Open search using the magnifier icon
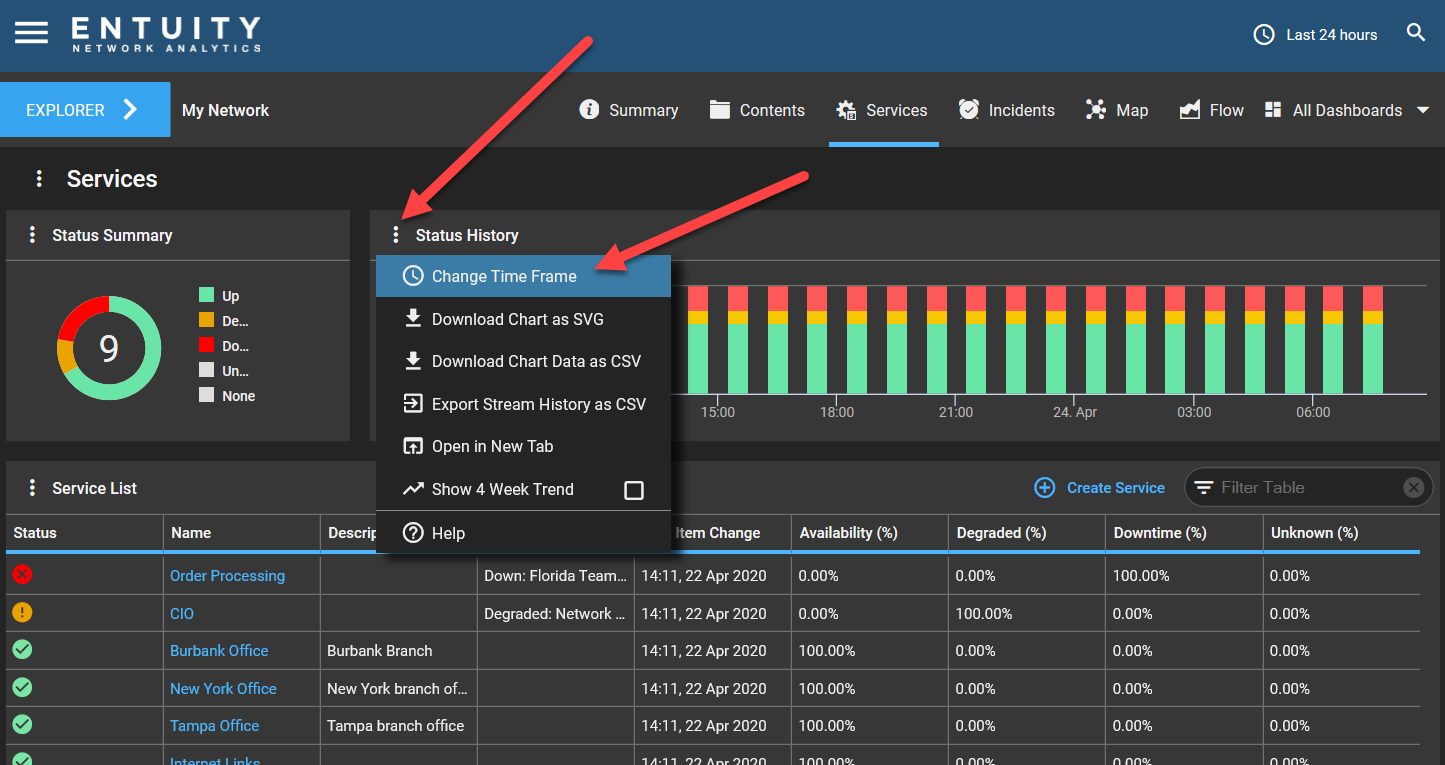Screen dimensions: 1445x765 [1416, 31]
